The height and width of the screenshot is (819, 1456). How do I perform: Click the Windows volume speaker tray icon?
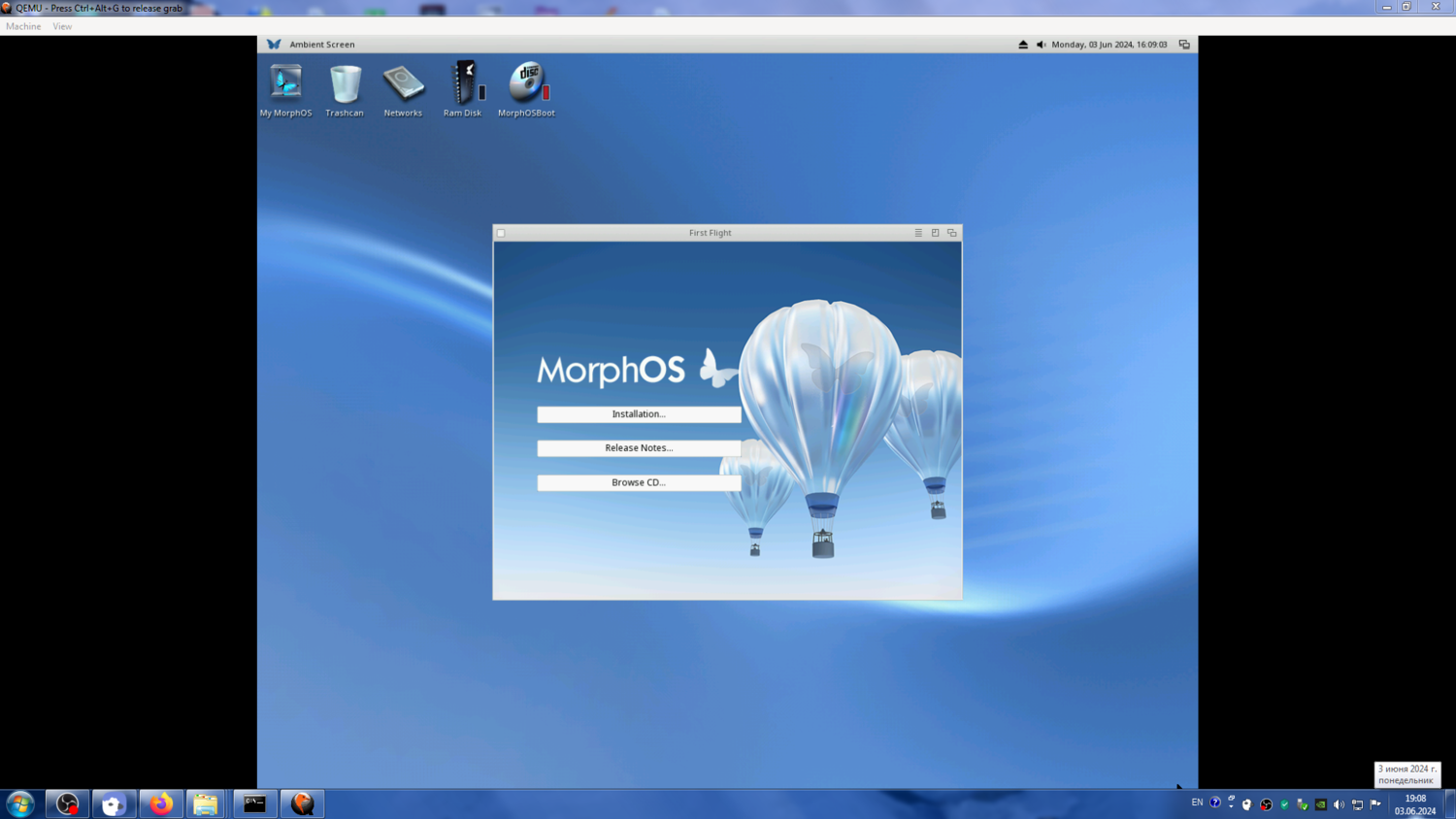pos(1340,804)
